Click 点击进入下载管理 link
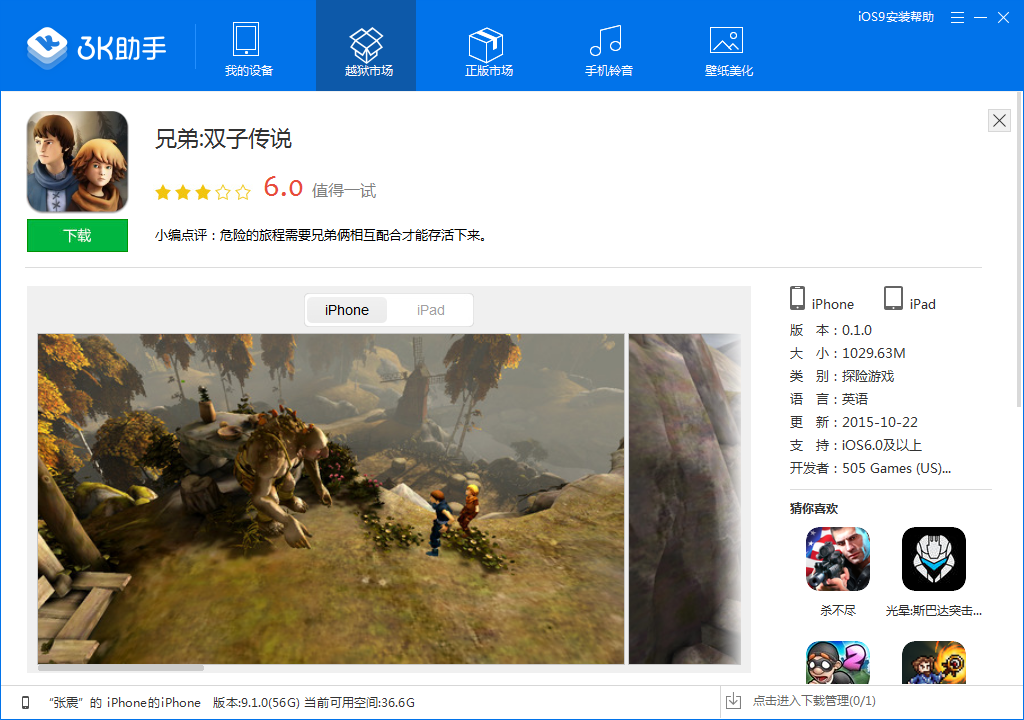This screenshot has width=1024, height=720. point(814,701)
